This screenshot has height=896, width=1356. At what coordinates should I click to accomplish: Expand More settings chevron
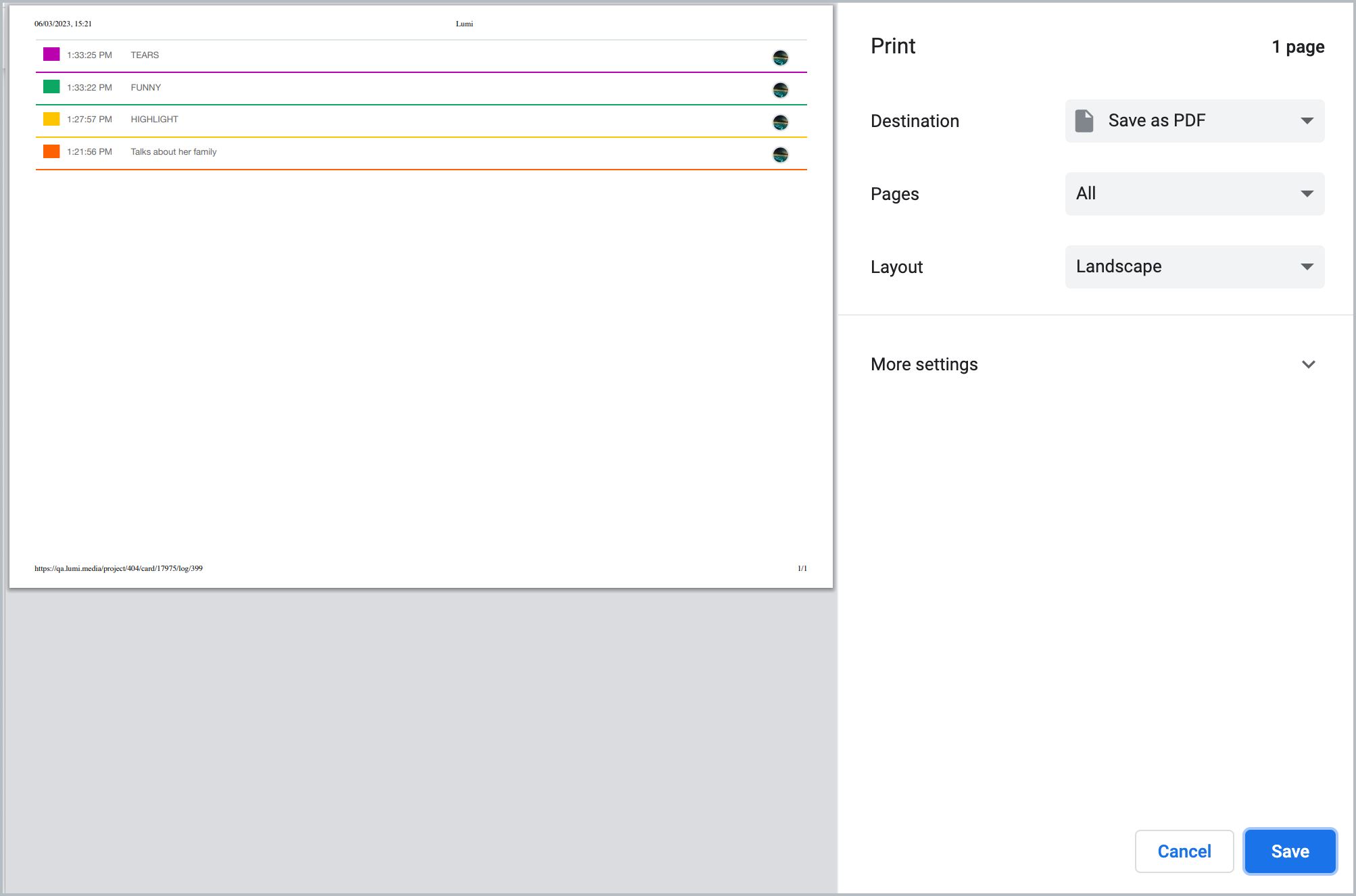[x=1308, y=364]
